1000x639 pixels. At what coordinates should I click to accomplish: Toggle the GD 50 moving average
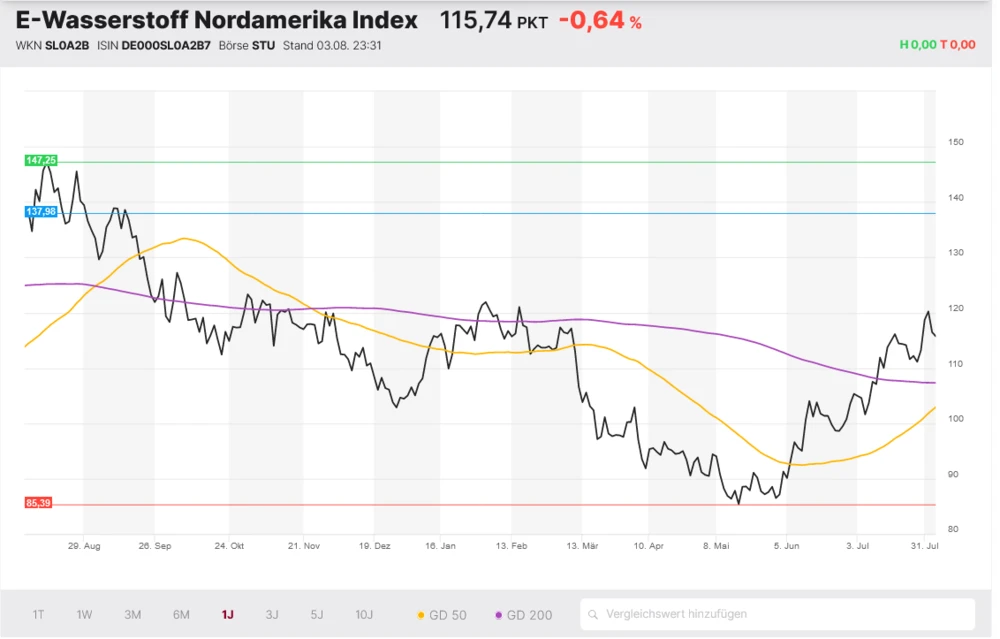coord(441,615)
